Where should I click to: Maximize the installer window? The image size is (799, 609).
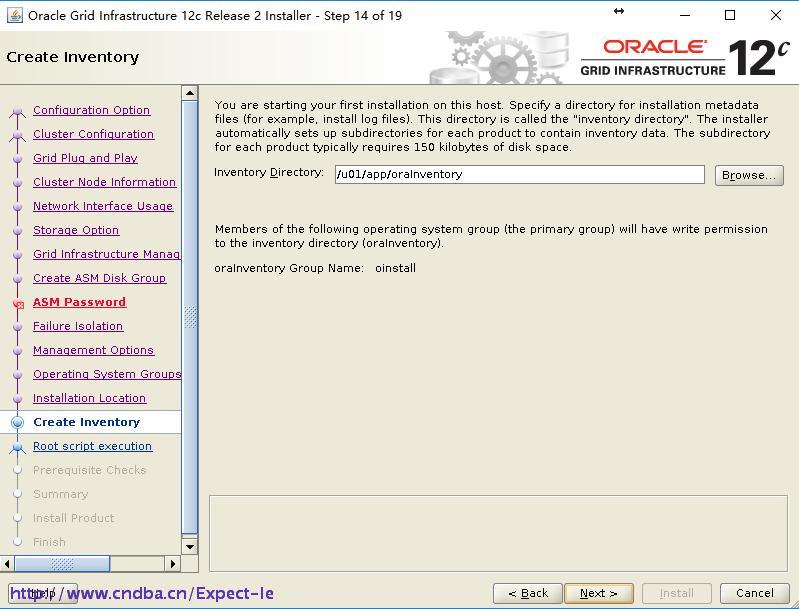coord(730,15)
